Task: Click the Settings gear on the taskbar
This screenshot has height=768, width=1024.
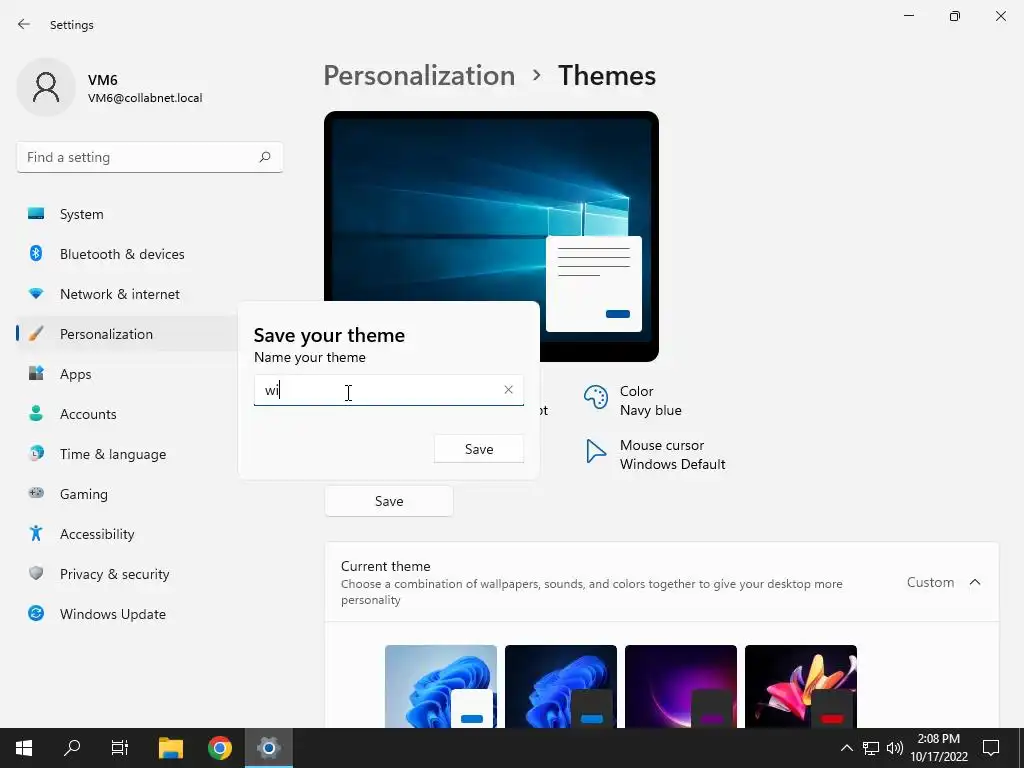Action: (x=268, y=748)
